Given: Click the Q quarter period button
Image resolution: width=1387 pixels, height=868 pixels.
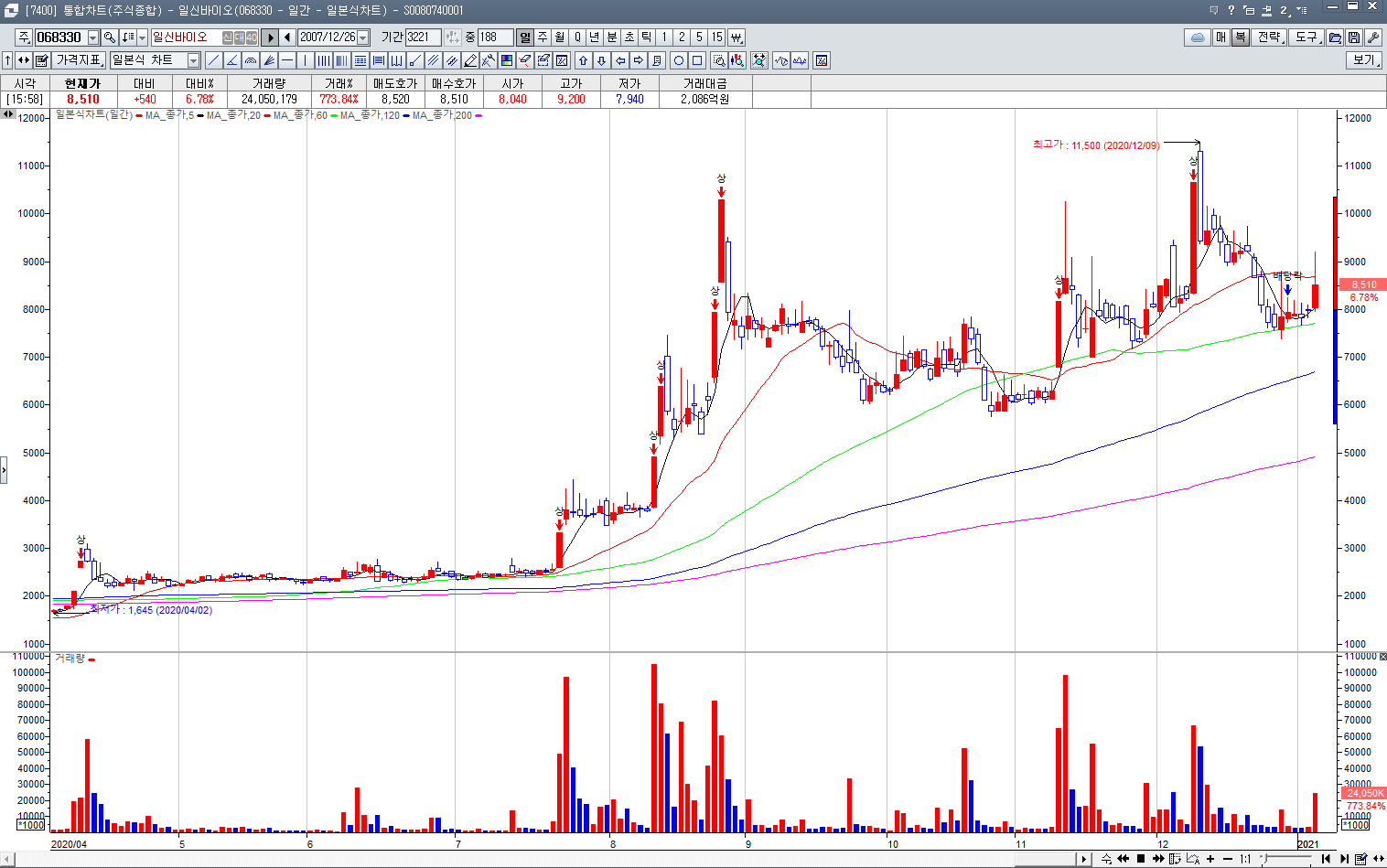Looking at the screenshot, I should (577, 38).
